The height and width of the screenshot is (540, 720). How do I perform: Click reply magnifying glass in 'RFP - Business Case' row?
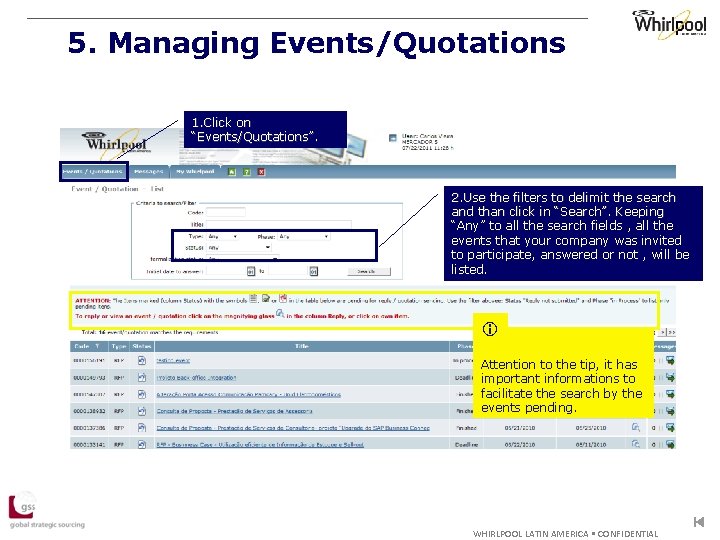[636, 444]
